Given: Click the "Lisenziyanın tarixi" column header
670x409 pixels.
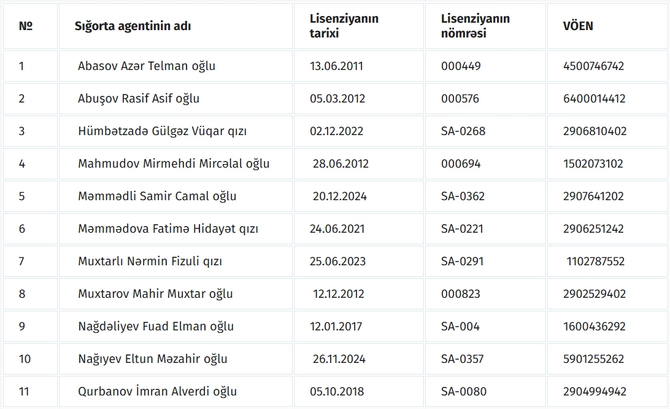Looking at the screenshot, I should 344,26.
